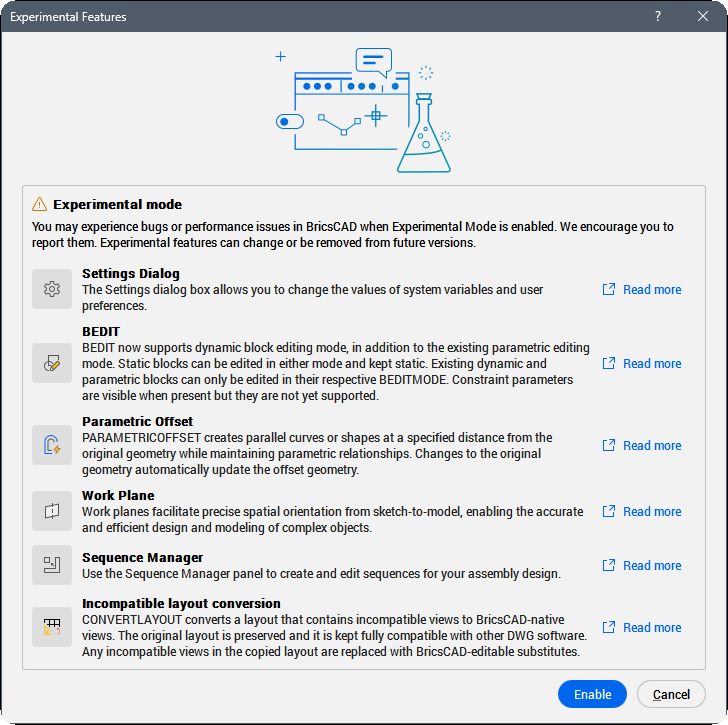
Task: Click the BEDIT block editing icon
Action: 51,364
